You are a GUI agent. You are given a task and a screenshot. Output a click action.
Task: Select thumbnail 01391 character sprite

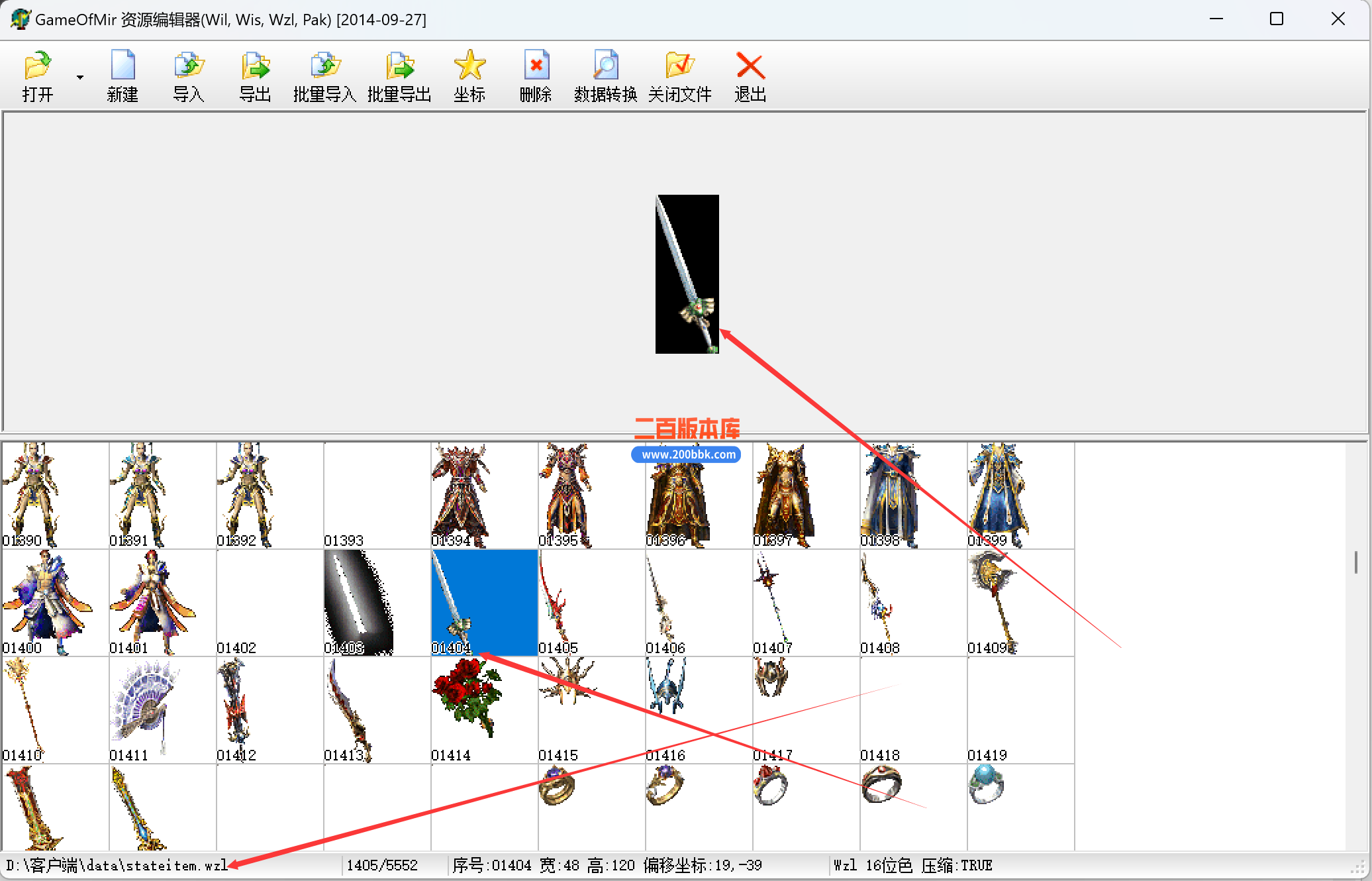pos(163,495)
